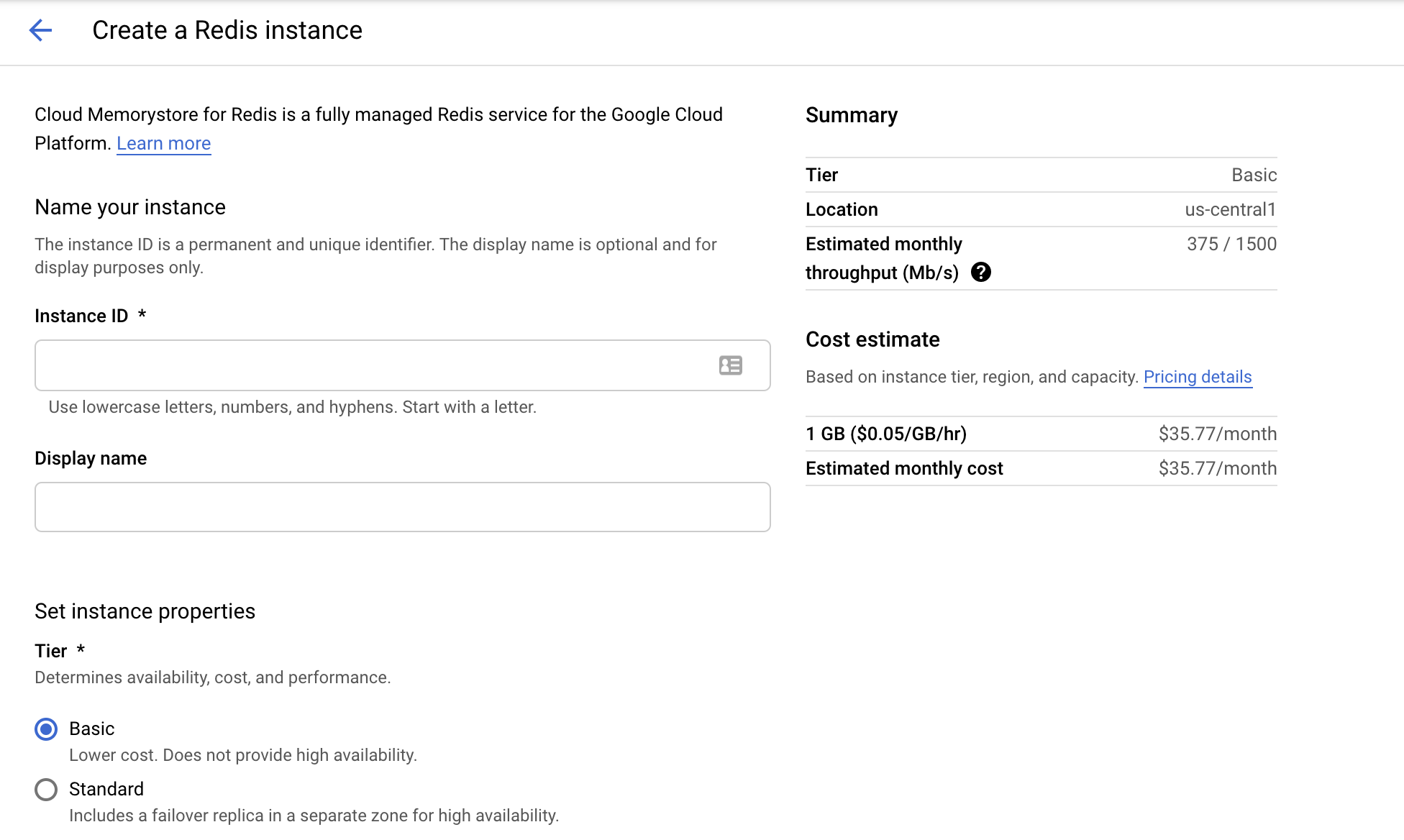Click into the Display name field

pyautogui.click(x=402, y=507)
